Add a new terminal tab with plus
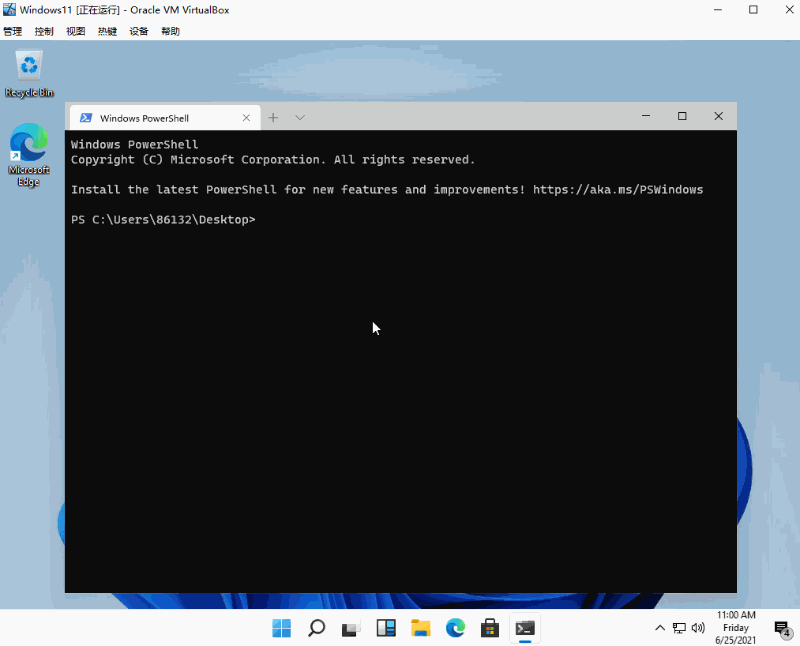Screen dimensions: 800x646 click(x=273, y=118)
